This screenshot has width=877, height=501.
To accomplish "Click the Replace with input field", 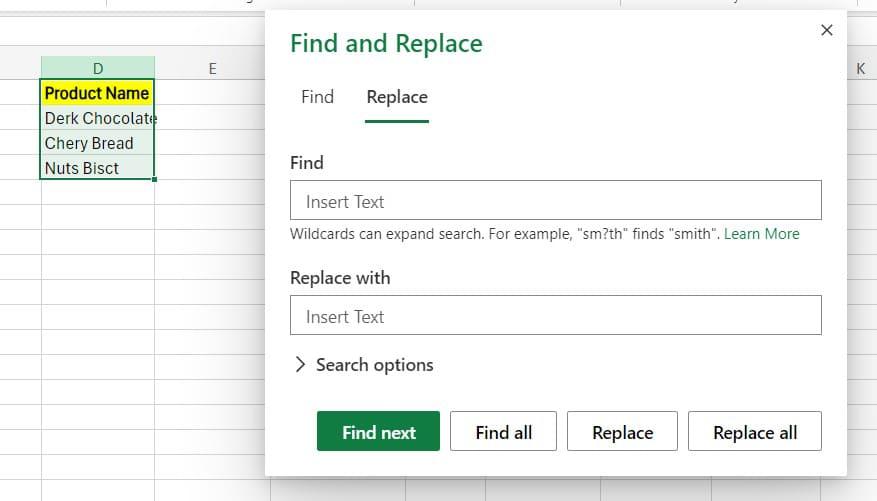I will [555, 316].
